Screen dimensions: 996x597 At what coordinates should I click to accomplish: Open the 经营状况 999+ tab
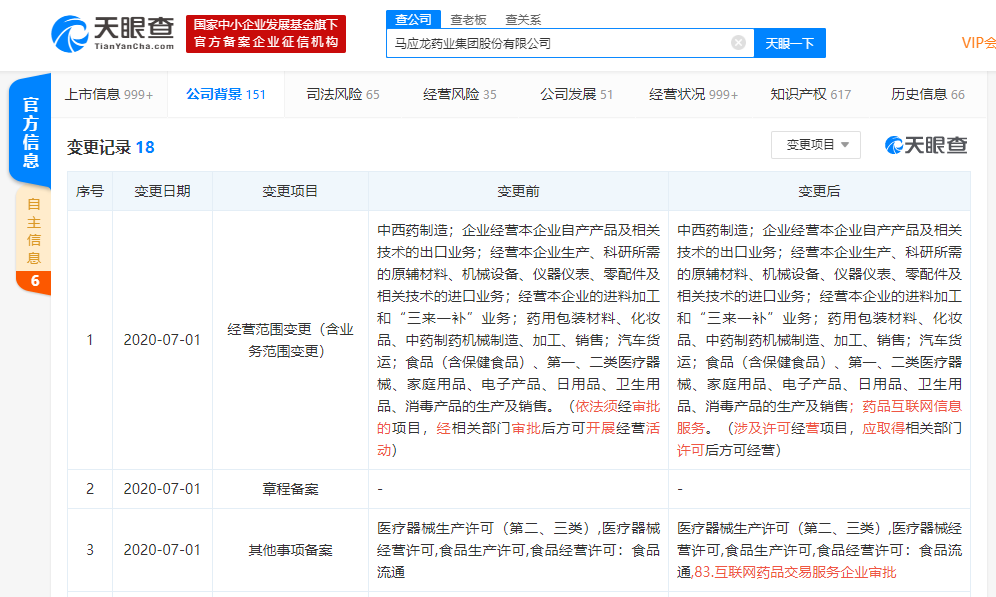[x=694, y=95]
